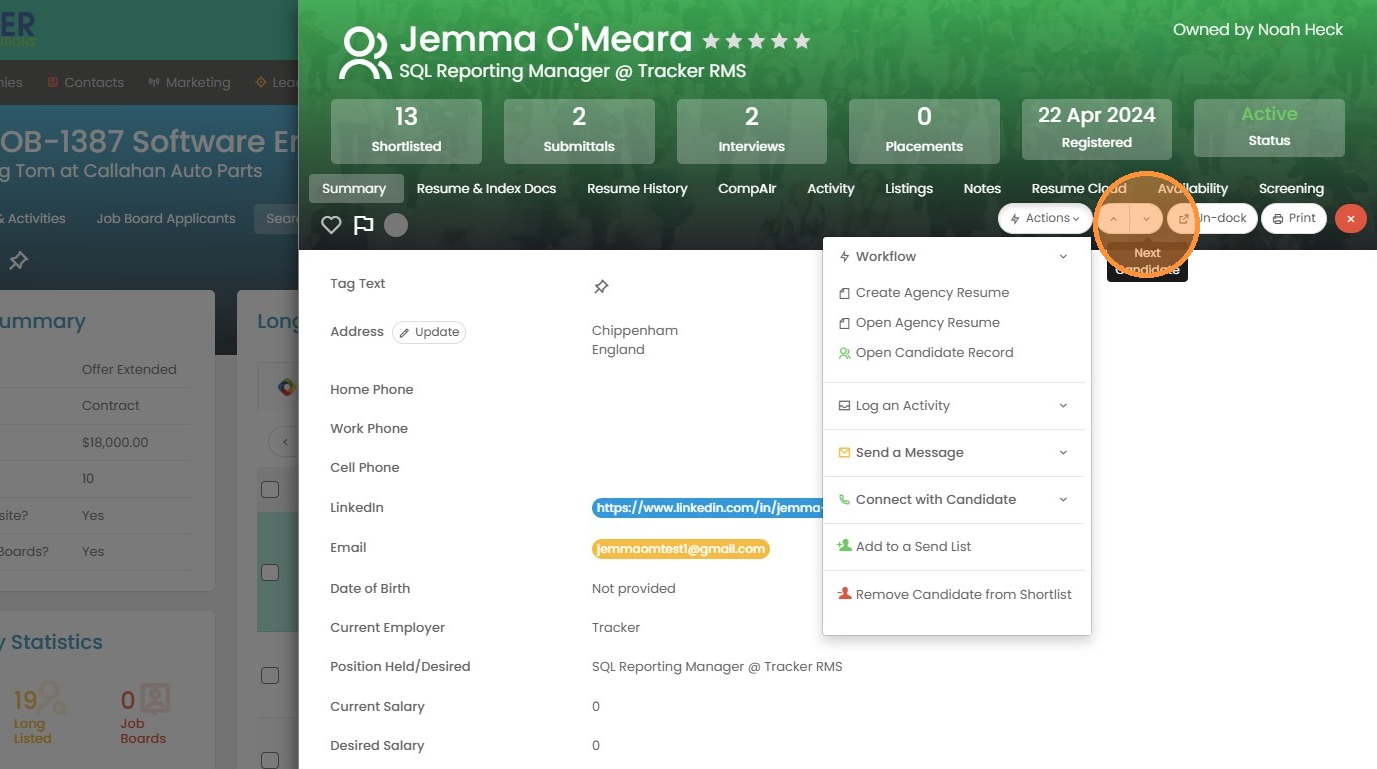The width and height of the screenshot is (1377, 769).
Task: Click the SQL Reporting Manager @ Tracker RMS subtitle
Action: [x=572, y=72]
